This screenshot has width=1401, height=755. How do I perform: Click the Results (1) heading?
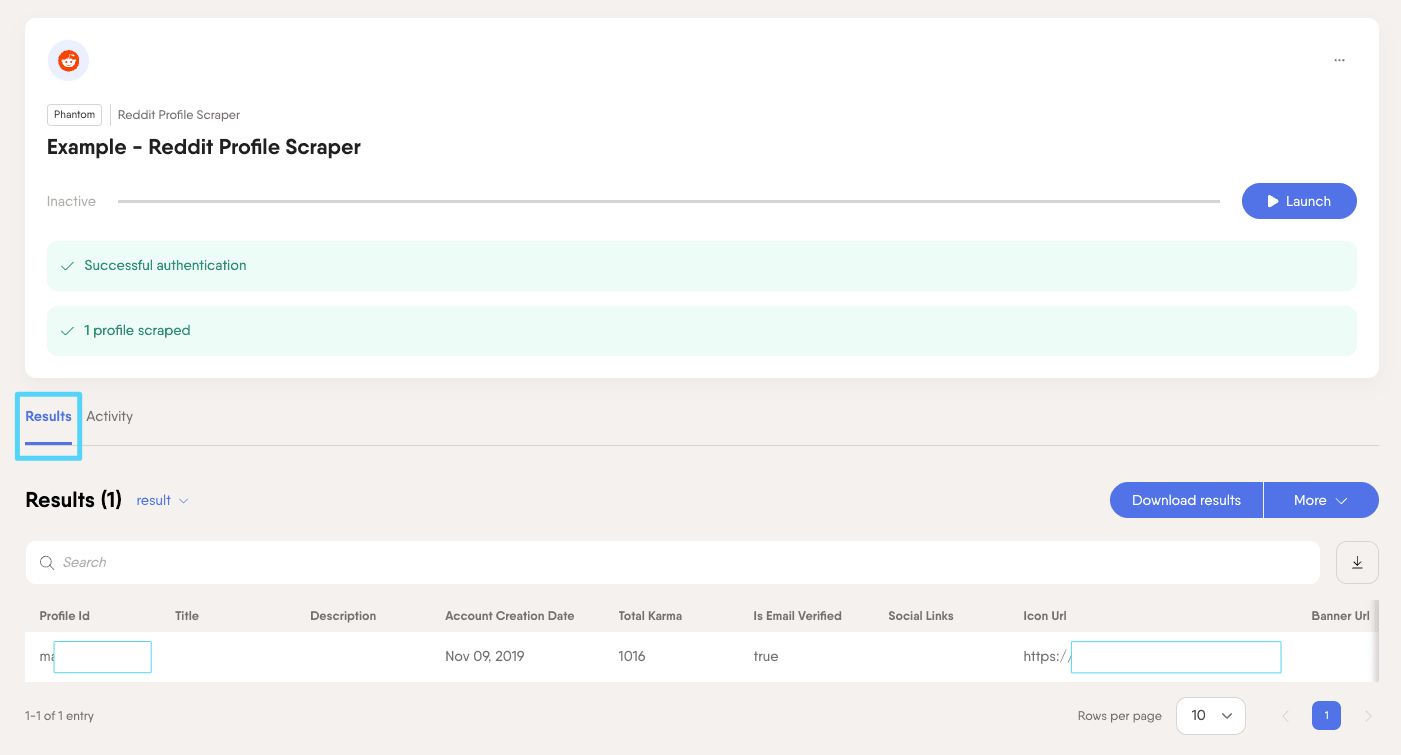coord(73,500)
